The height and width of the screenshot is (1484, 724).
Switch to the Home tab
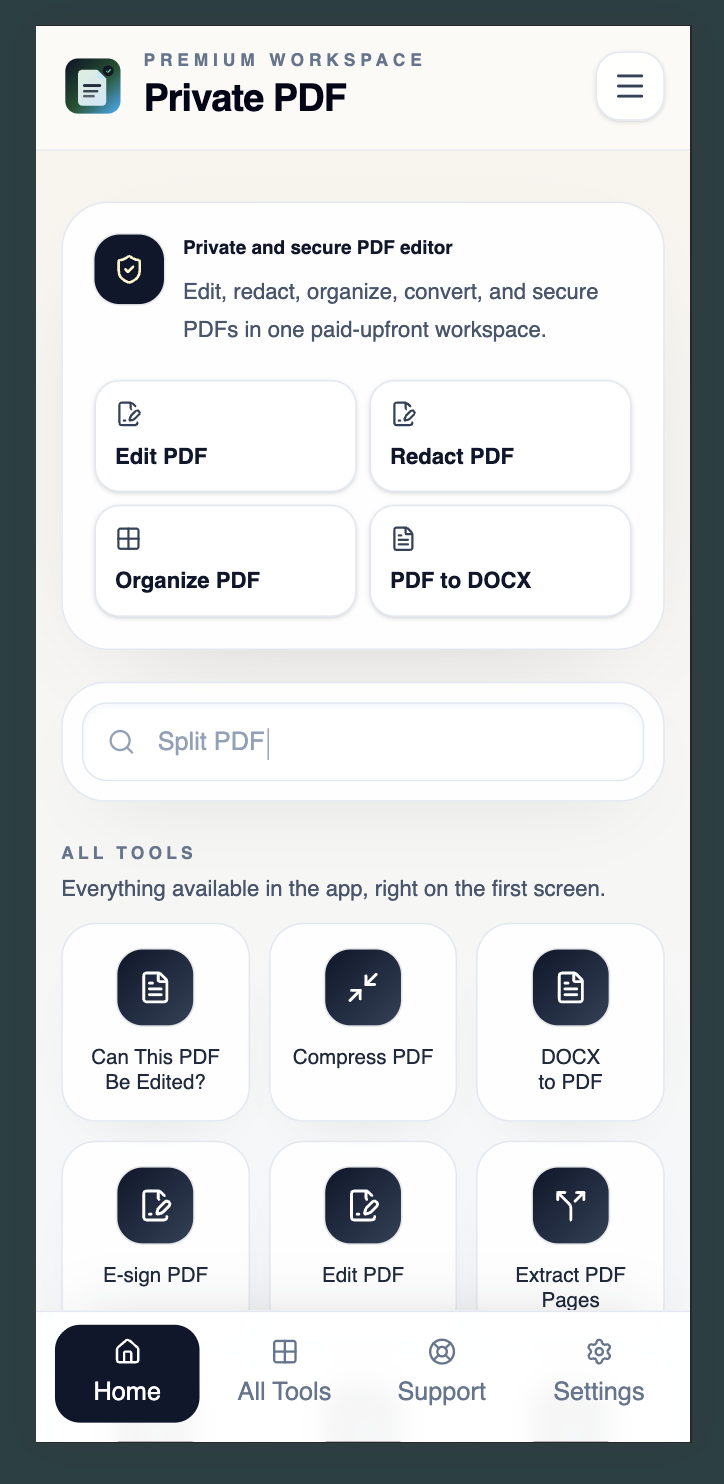pos(127,1373)
